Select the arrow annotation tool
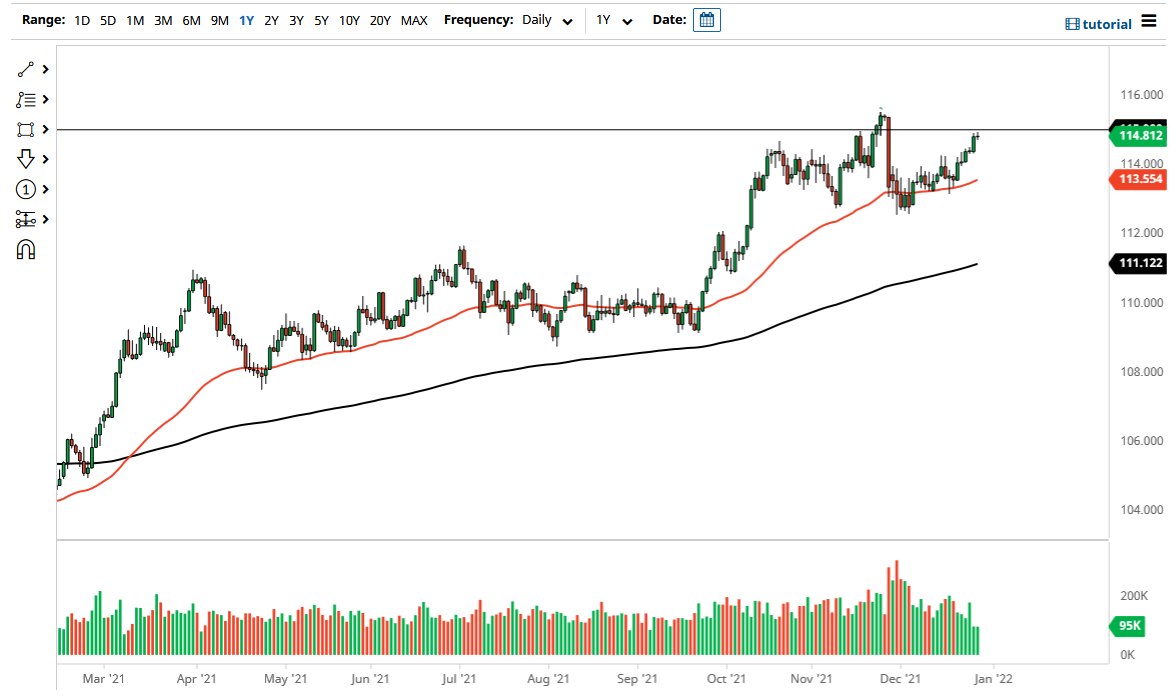Screen dimensions: 1176x698 [x=27, y=158]
